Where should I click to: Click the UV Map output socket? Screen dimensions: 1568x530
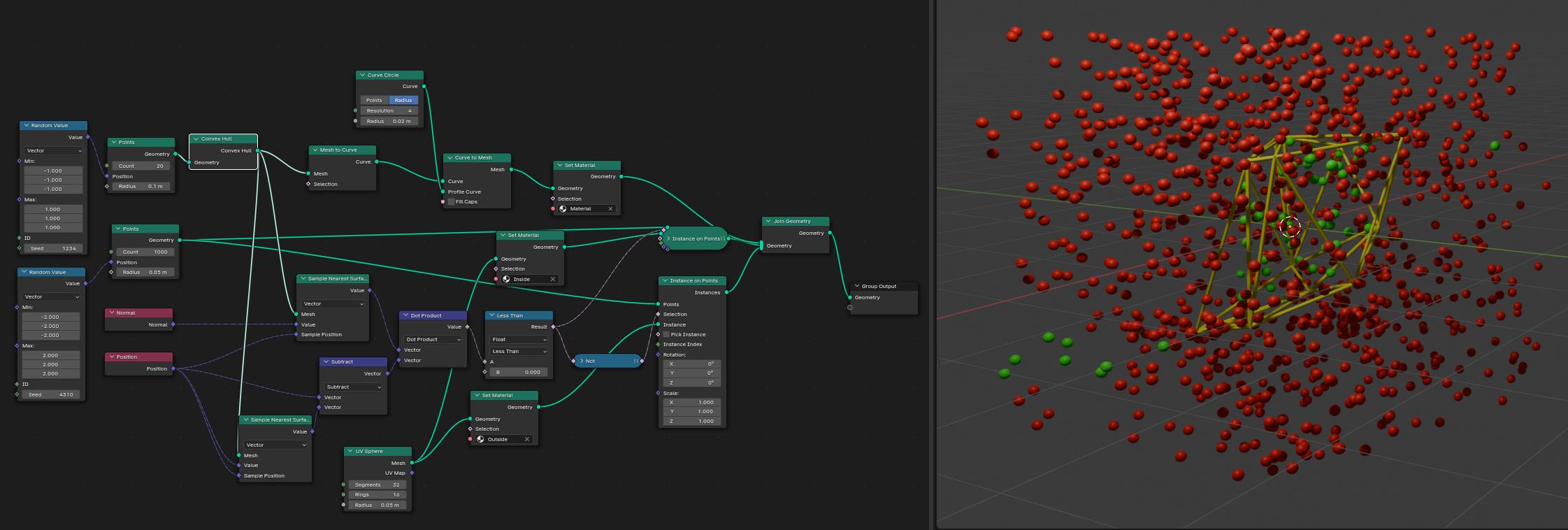point(412,473)
